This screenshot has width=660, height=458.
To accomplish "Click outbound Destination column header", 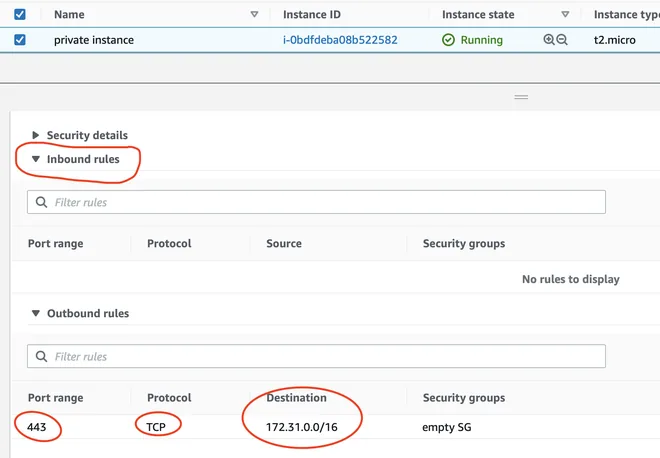I will 296,397.
